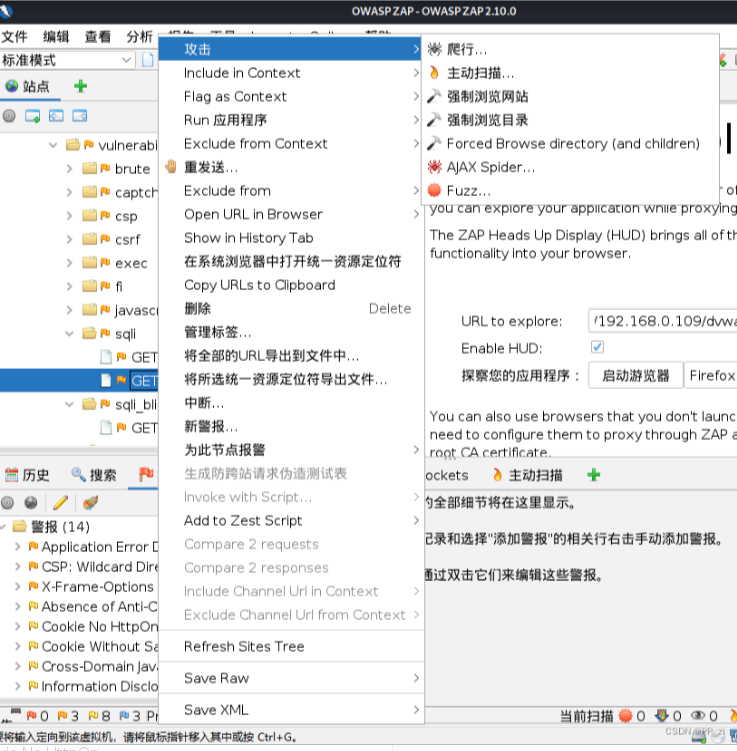Expand the Cross-Domain JavaScript alert node
The image size is (737, 751).
pos(18,666)
